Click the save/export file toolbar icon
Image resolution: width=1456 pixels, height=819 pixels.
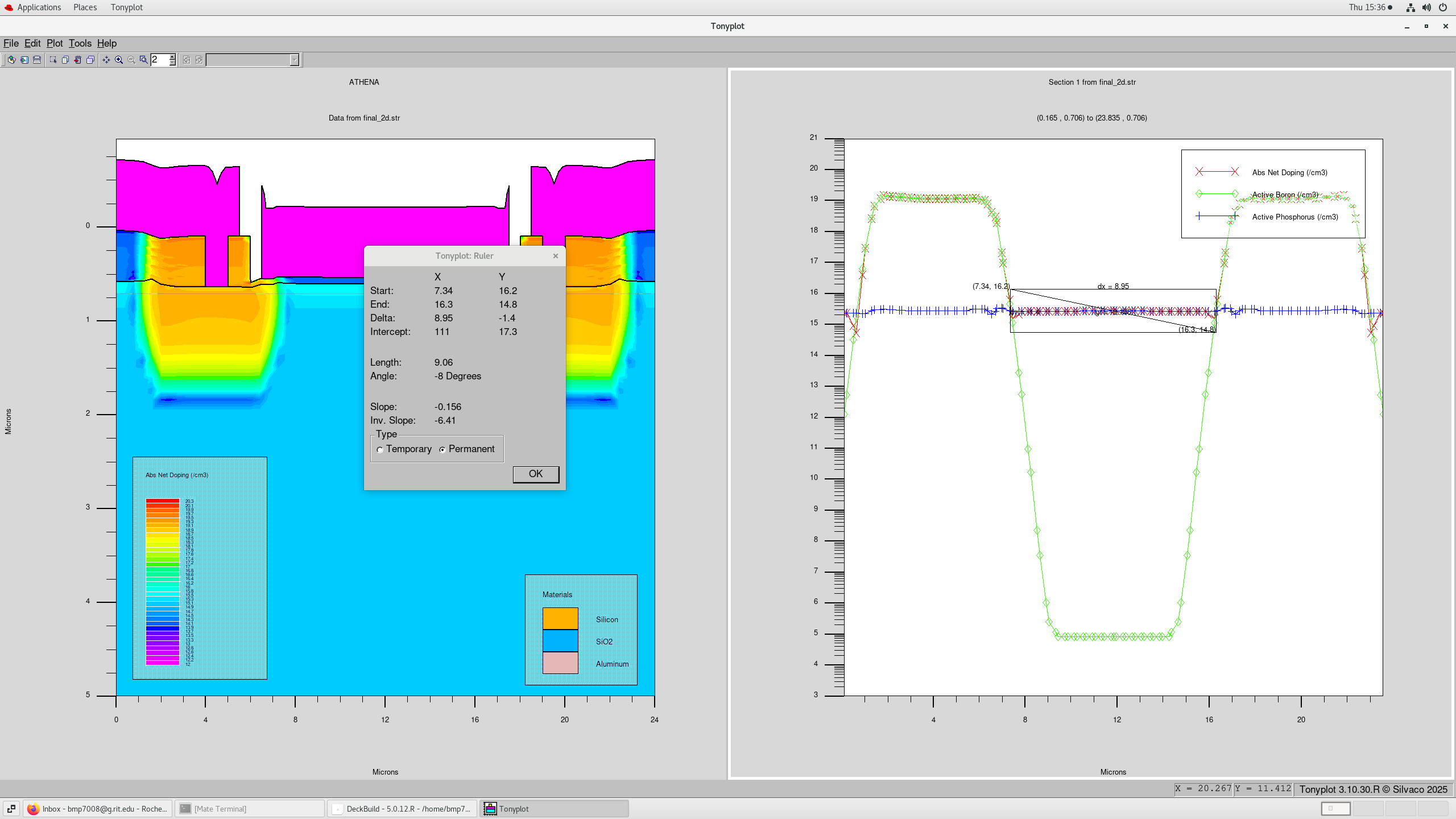coord(24,60)
